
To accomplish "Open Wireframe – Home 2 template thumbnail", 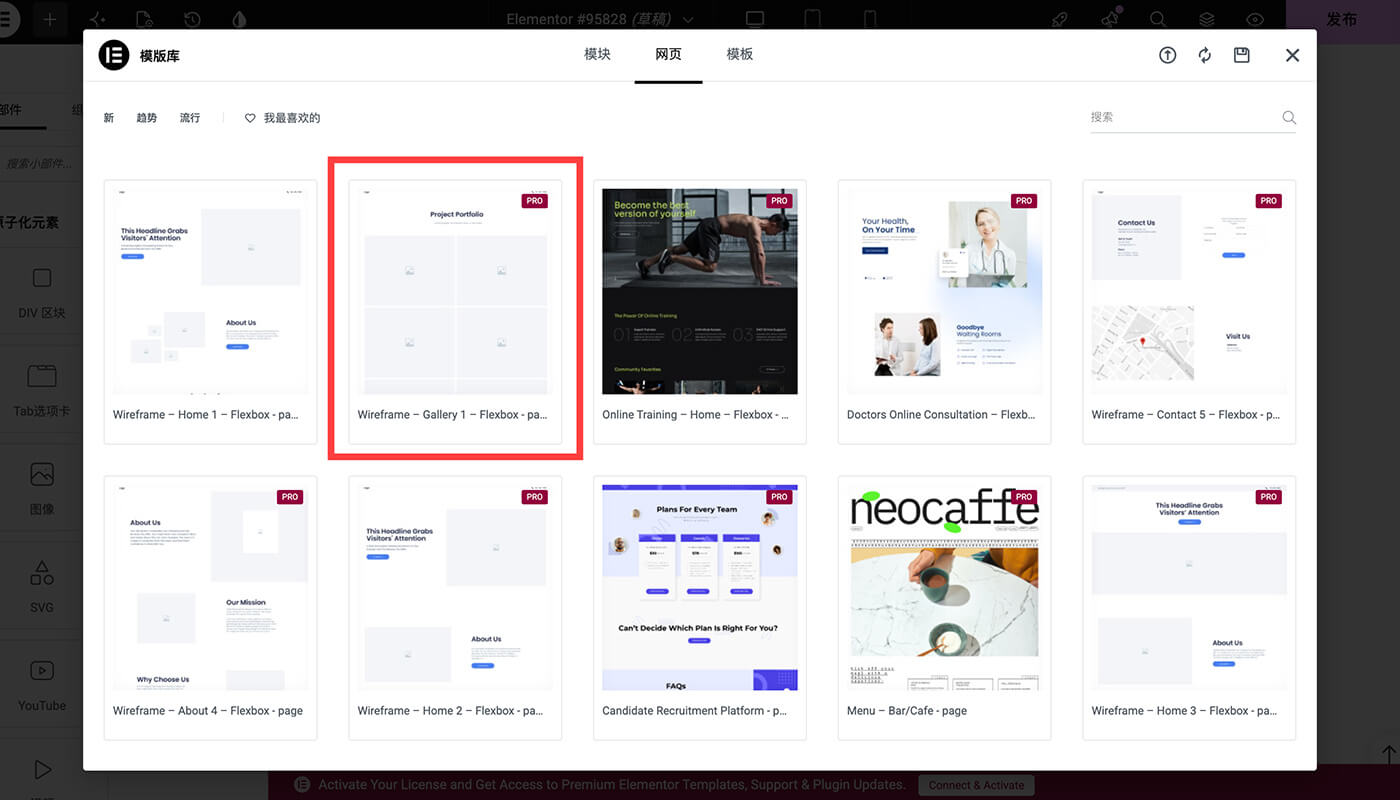I will 455,587.
